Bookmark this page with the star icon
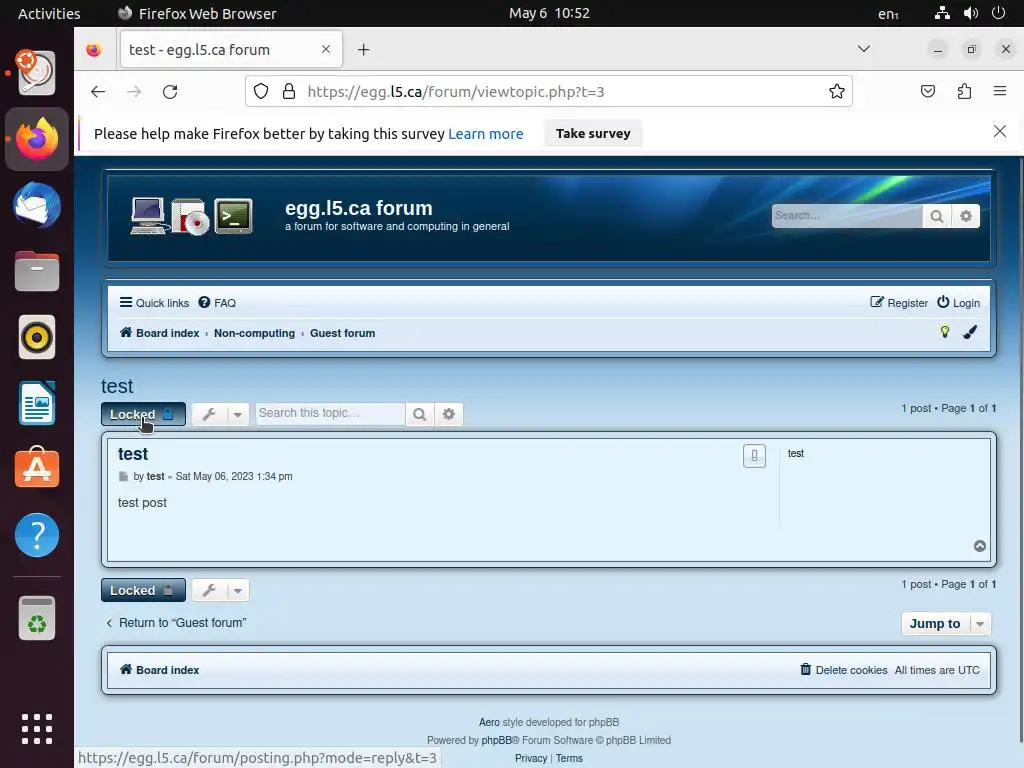1024x768 pixels. pyautogui.click(x=837, y=91)
